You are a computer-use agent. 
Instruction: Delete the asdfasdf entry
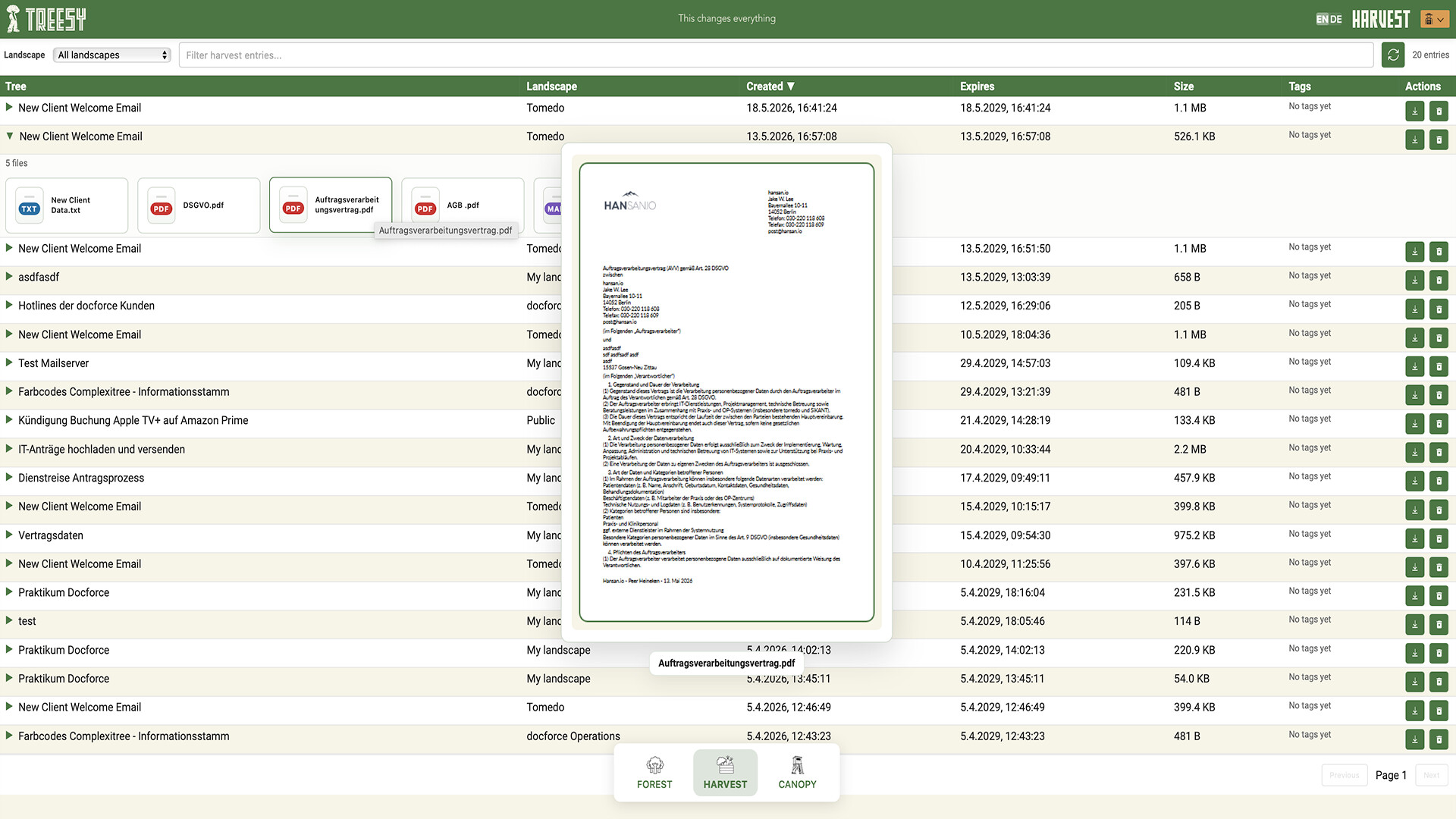(1439, 281)
